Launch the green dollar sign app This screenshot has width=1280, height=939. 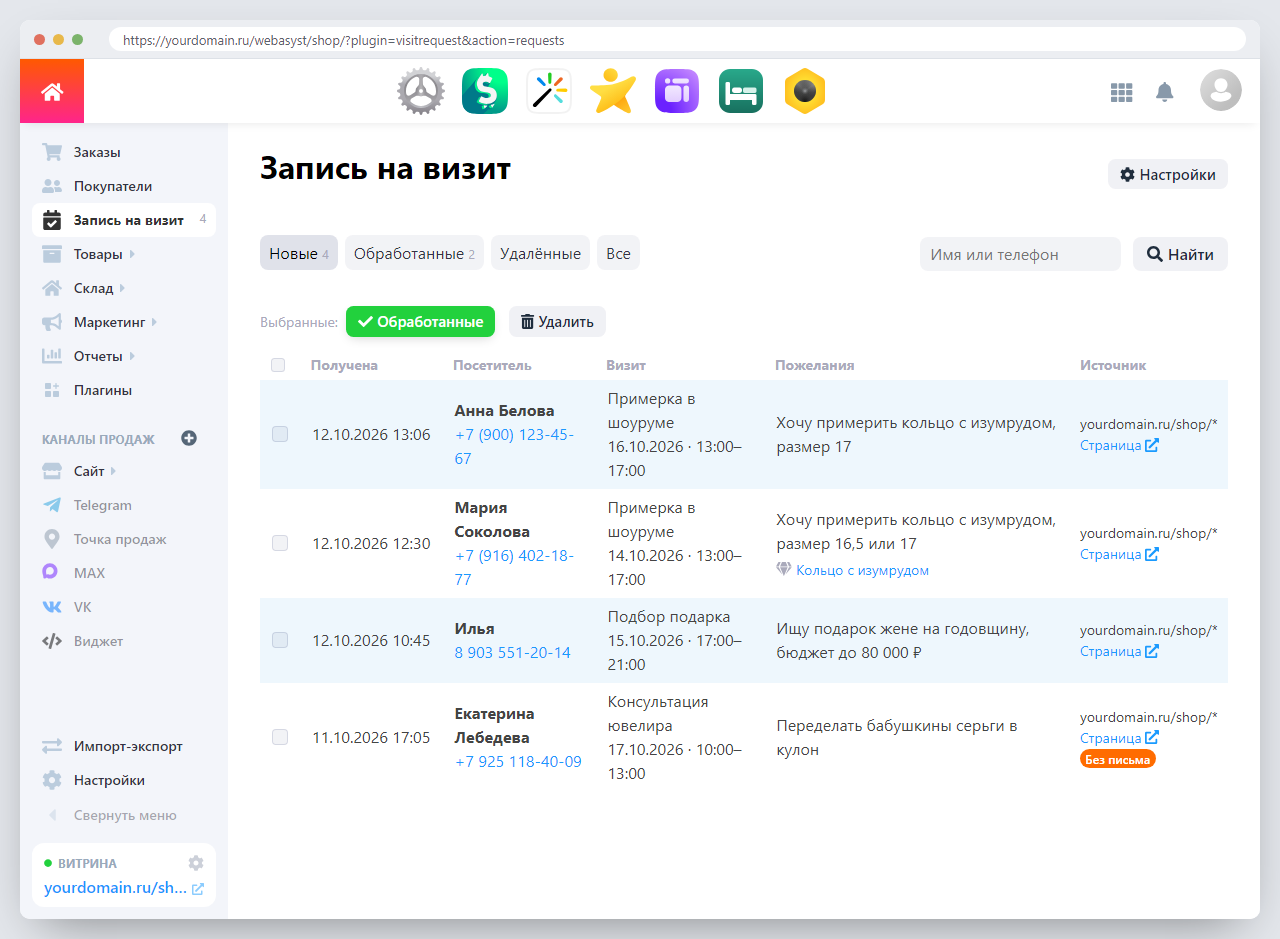pos(485,92)
